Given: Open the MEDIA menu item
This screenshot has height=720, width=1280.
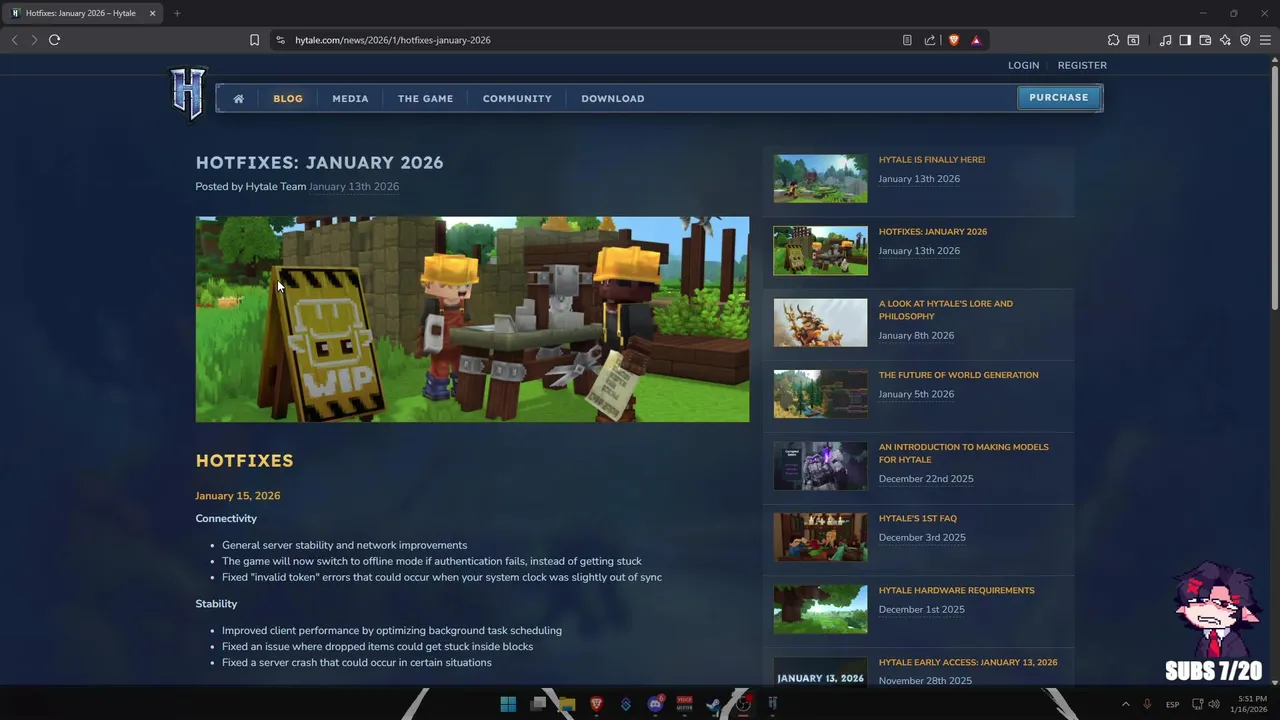Looking at the screenshot, I should (350, 98).
